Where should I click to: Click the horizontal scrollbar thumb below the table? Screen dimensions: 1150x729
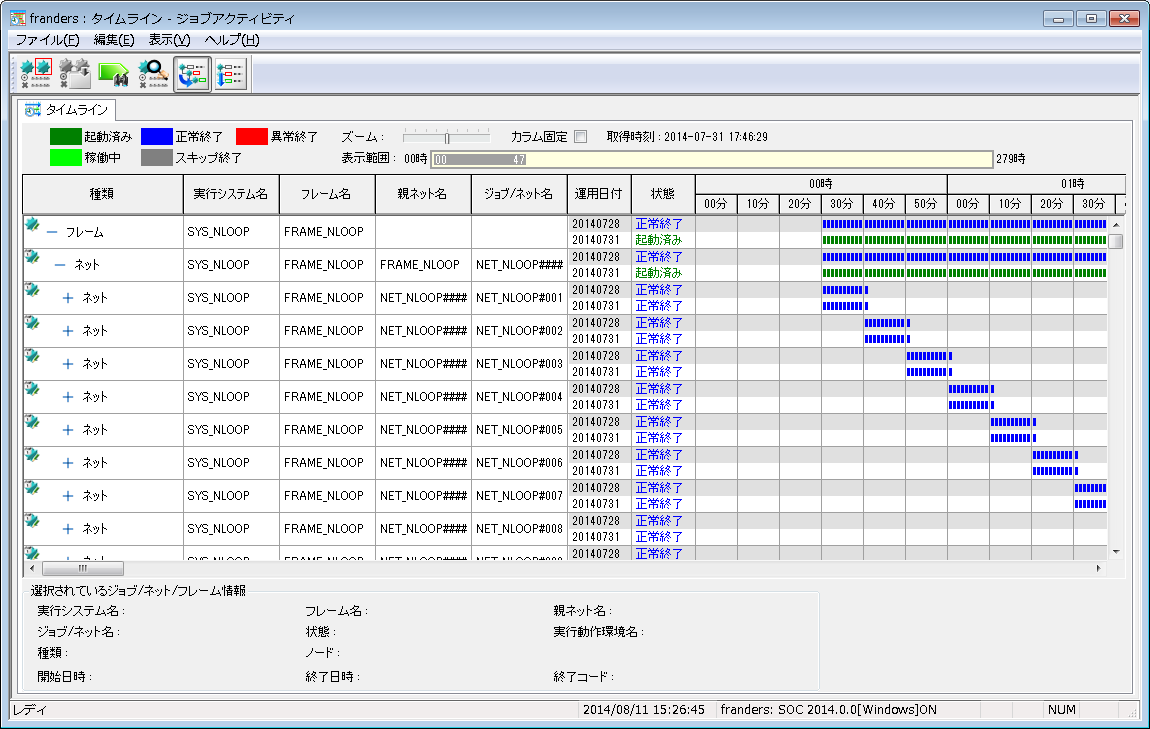click(x=83, y=568)
